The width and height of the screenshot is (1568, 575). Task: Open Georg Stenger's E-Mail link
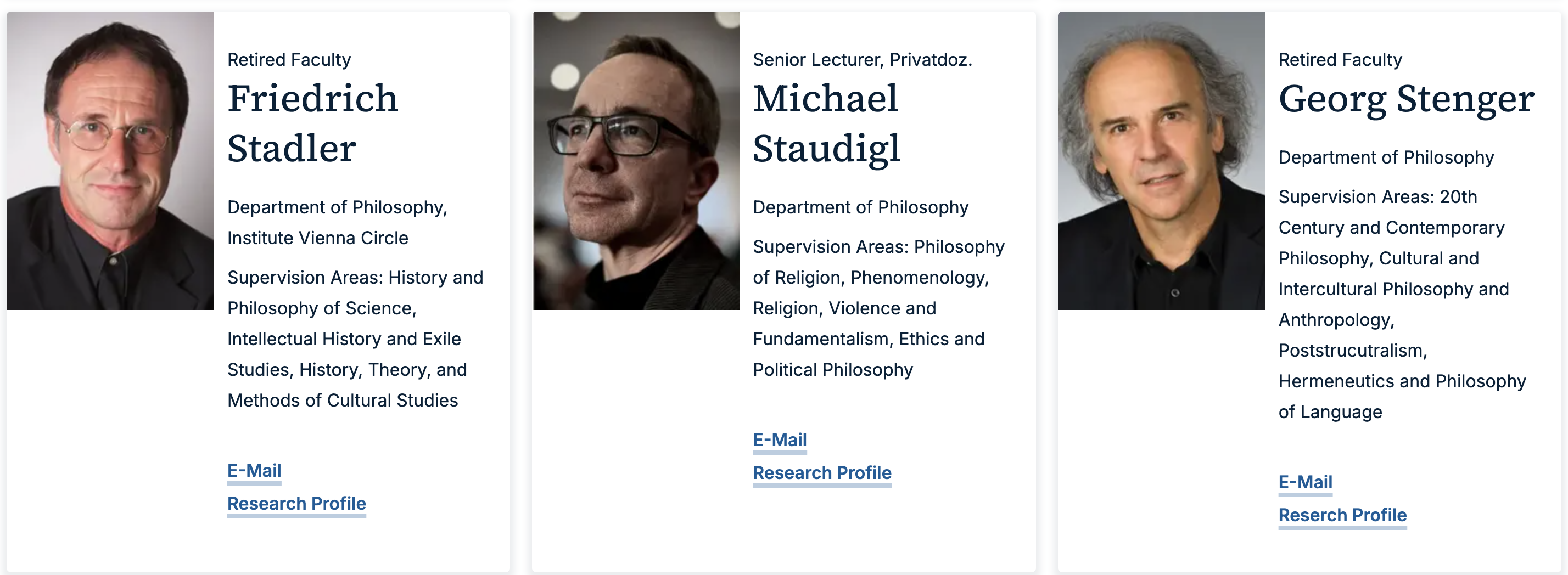(x=1305, y=482)
